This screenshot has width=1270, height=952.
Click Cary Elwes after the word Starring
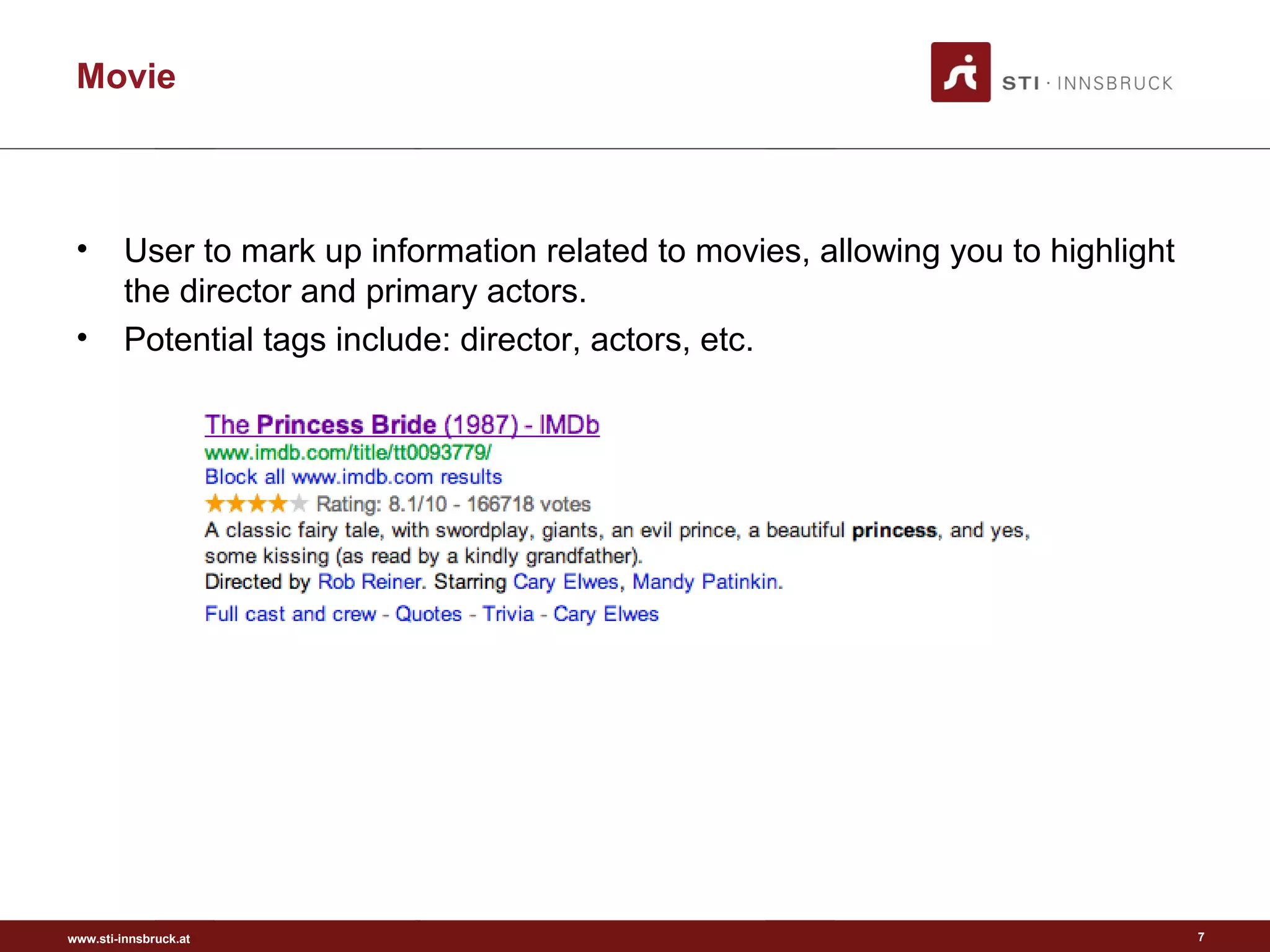tap(566, 581)
